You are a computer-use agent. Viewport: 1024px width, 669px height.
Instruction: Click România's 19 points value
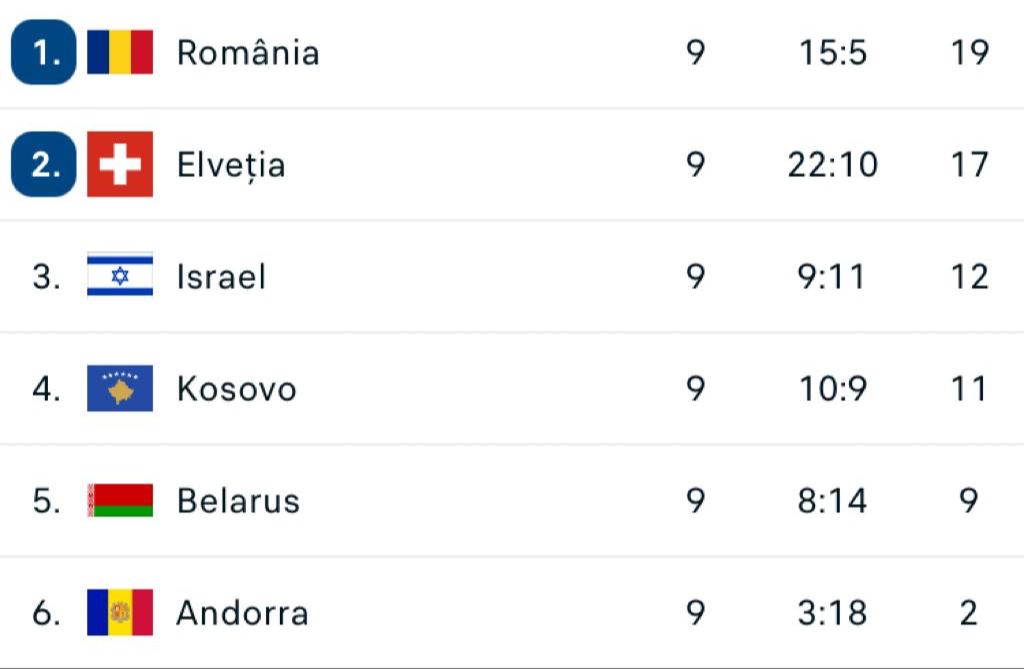(969, 52)
